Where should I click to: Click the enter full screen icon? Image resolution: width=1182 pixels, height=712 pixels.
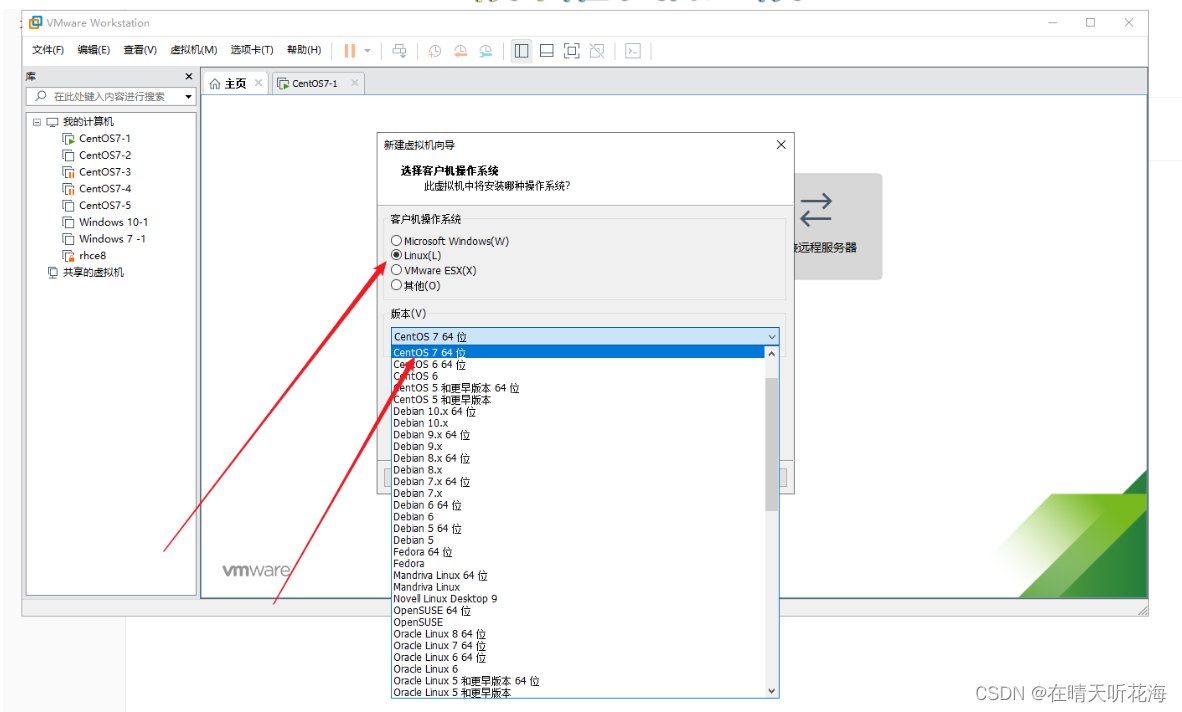point(572,50)
